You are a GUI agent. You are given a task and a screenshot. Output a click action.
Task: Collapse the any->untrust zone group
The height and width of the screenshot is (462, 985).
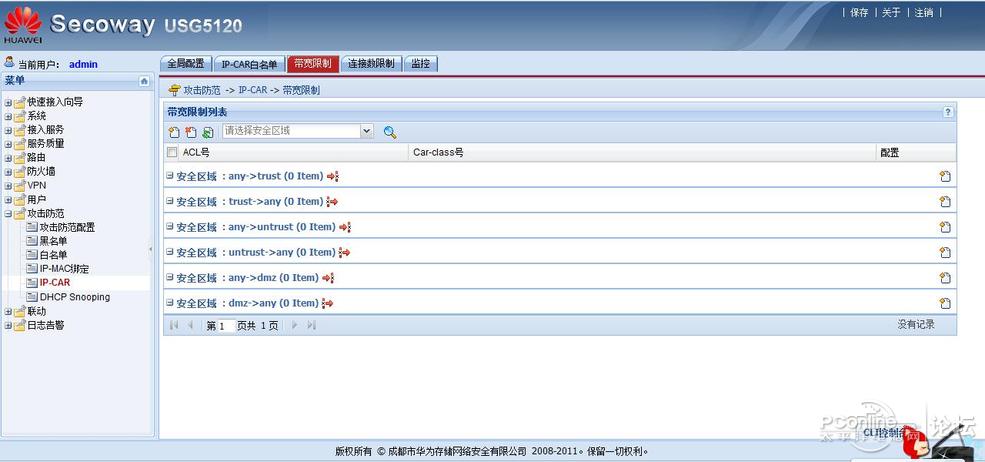170,226
